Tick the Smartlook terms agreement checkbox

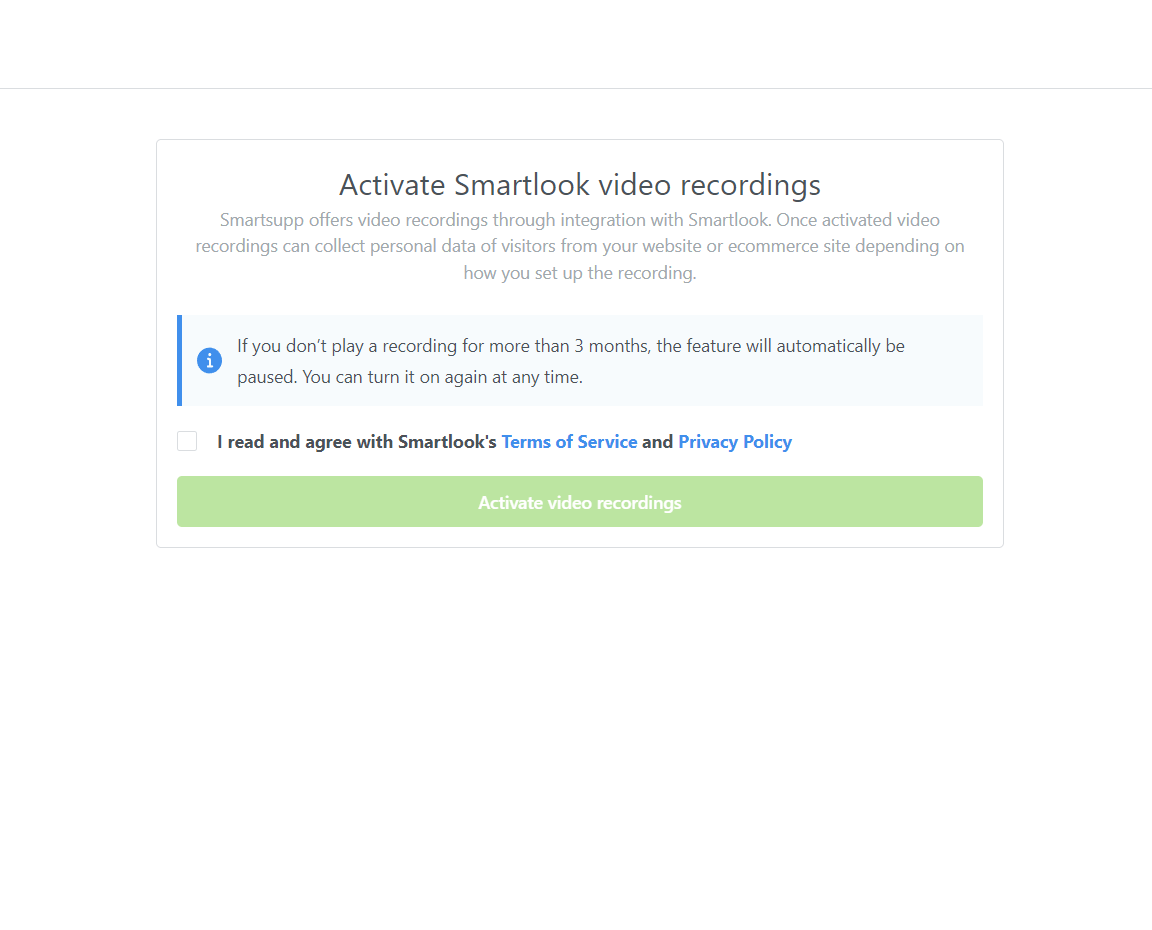(x=187, y=441)
